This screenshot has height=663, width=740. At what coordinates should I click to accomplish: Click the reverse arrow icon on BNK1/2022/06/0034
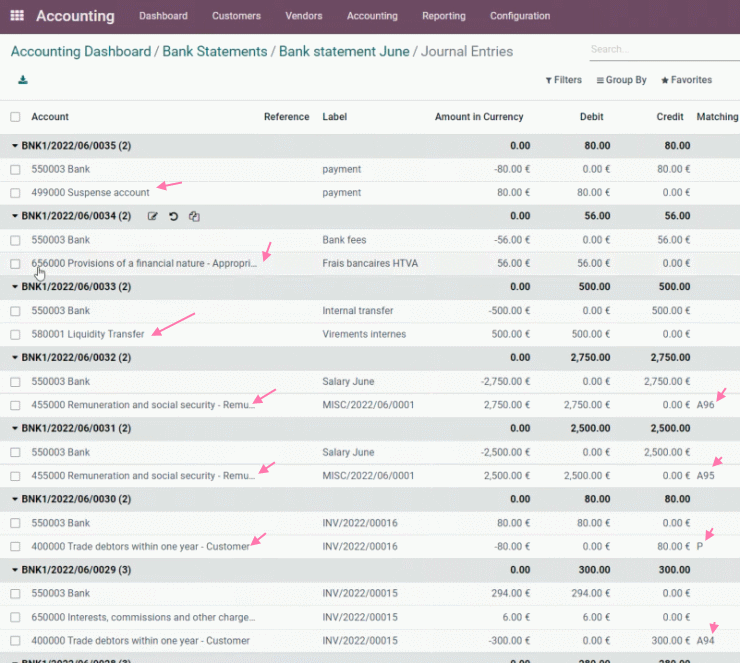(x=173, y=216)
